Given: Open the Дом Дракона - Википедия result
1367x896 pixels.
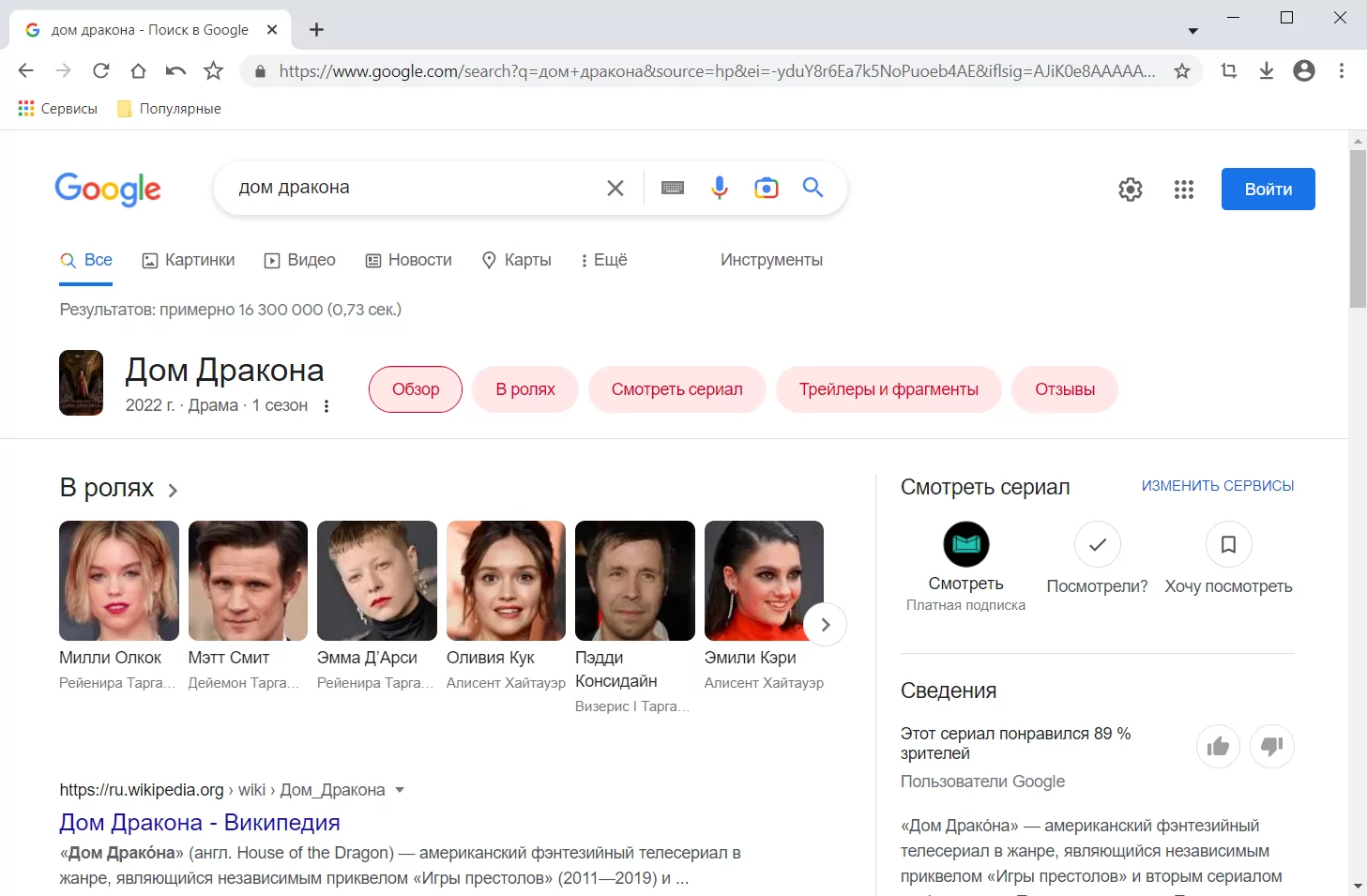Looking at the screenshot, I should [x=200, y=823].
